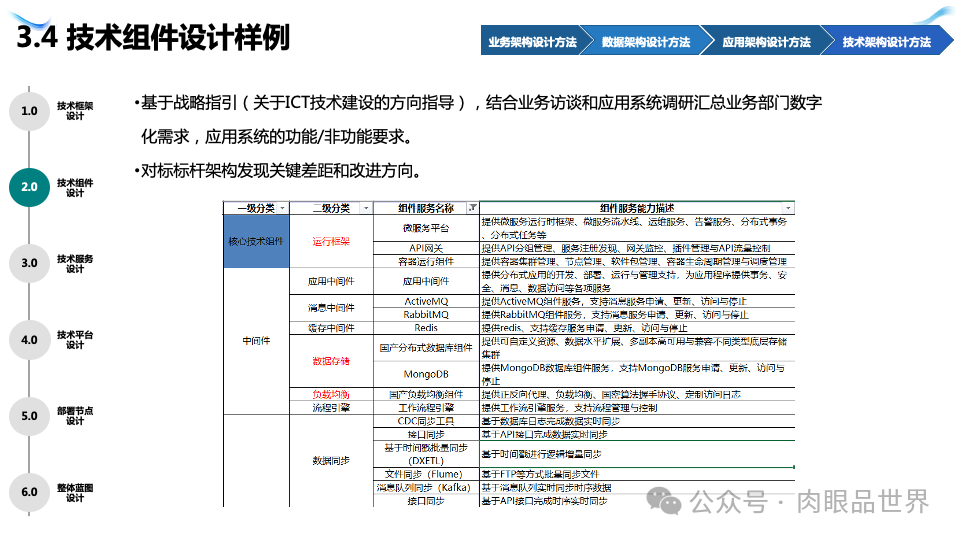Go to the 技术架构设计方法 tab
The height and width of the screenshot is (540, 960).
pyautogui.click(x=886, y=42)
